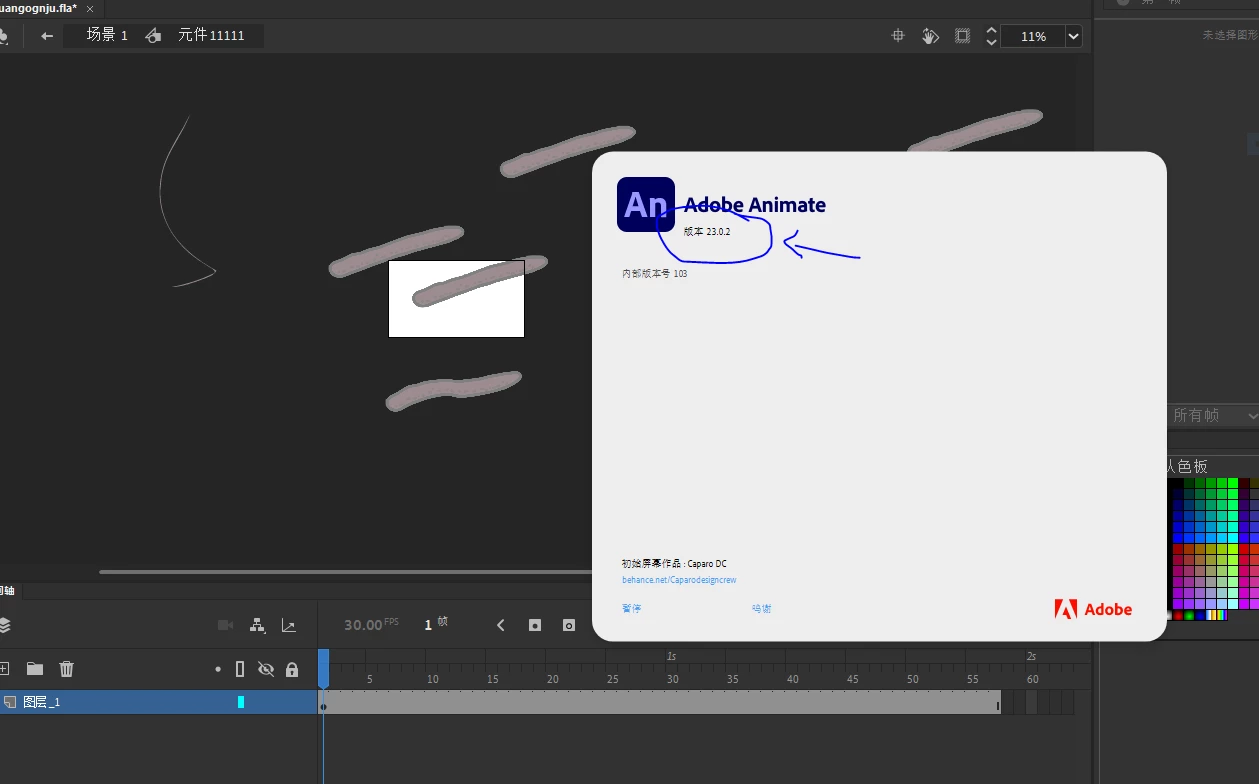Image resolution: width=1259 pixels, height=784 pixels.
Task: Select the 图层_1 layer
Action: pyautogui.click(x=158, y=702)
